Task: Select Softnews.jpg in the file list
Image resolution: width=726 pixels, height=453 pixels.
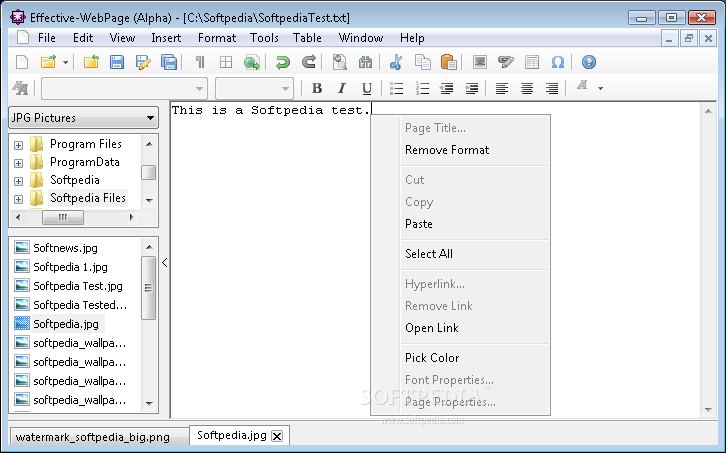Action: click(x=65, y=248)
